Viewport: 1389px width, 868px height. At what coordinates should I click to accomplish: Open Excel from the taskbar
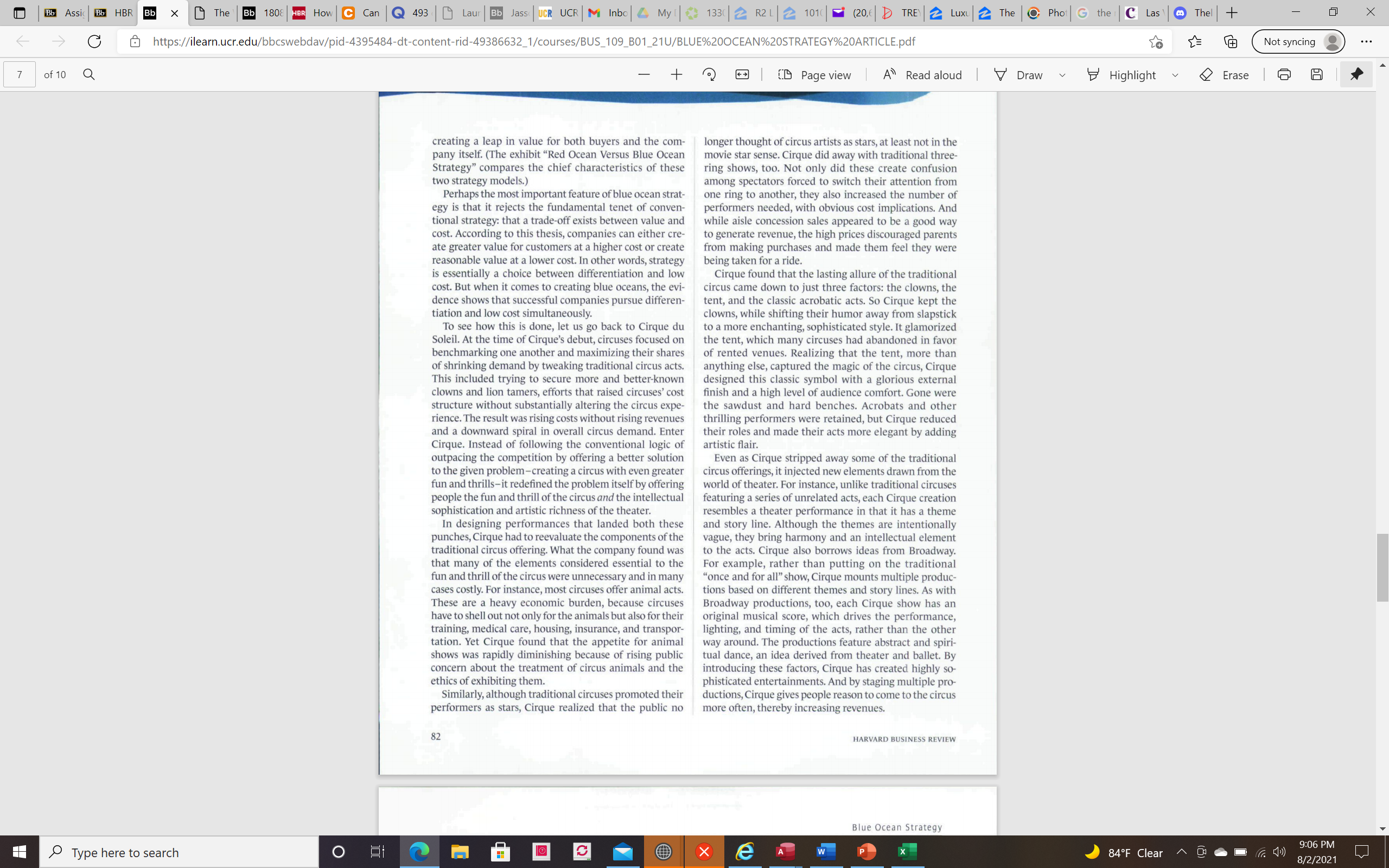907,852
